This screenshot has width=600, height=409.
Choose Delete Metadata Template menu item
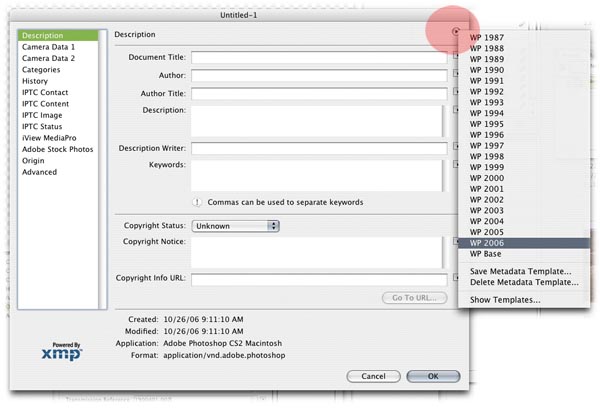(523, 283)
